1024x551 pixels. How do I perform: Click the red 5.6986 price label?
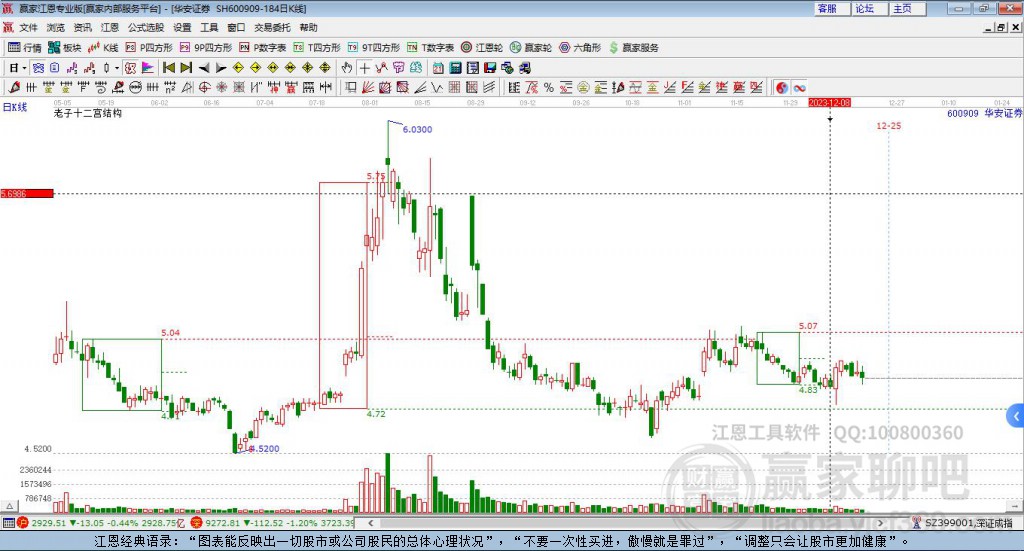point(27,193)
